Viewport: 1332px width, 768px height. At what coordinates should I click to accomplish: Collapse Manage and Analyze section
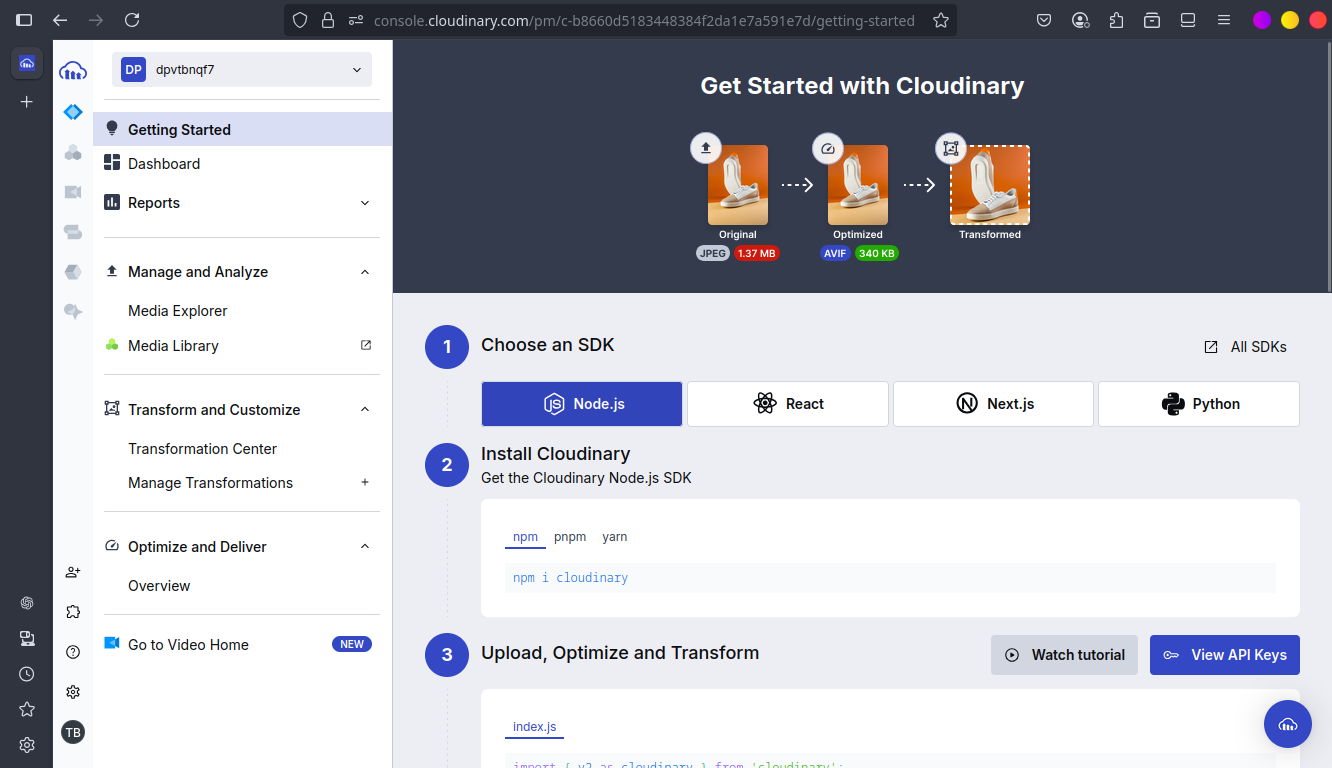click(x=365, y=272)
